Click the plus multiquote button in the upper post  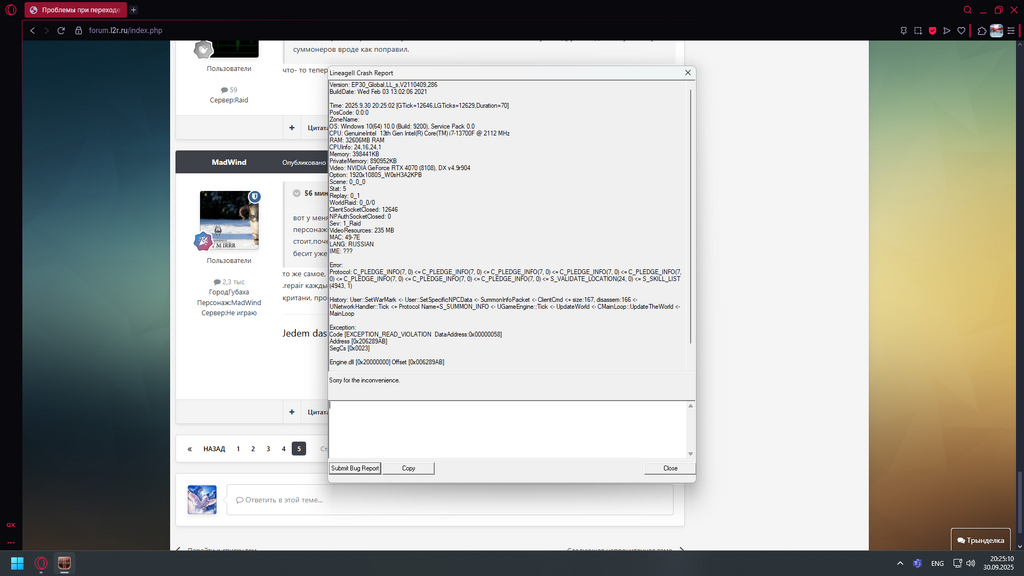tap(292, 127)
